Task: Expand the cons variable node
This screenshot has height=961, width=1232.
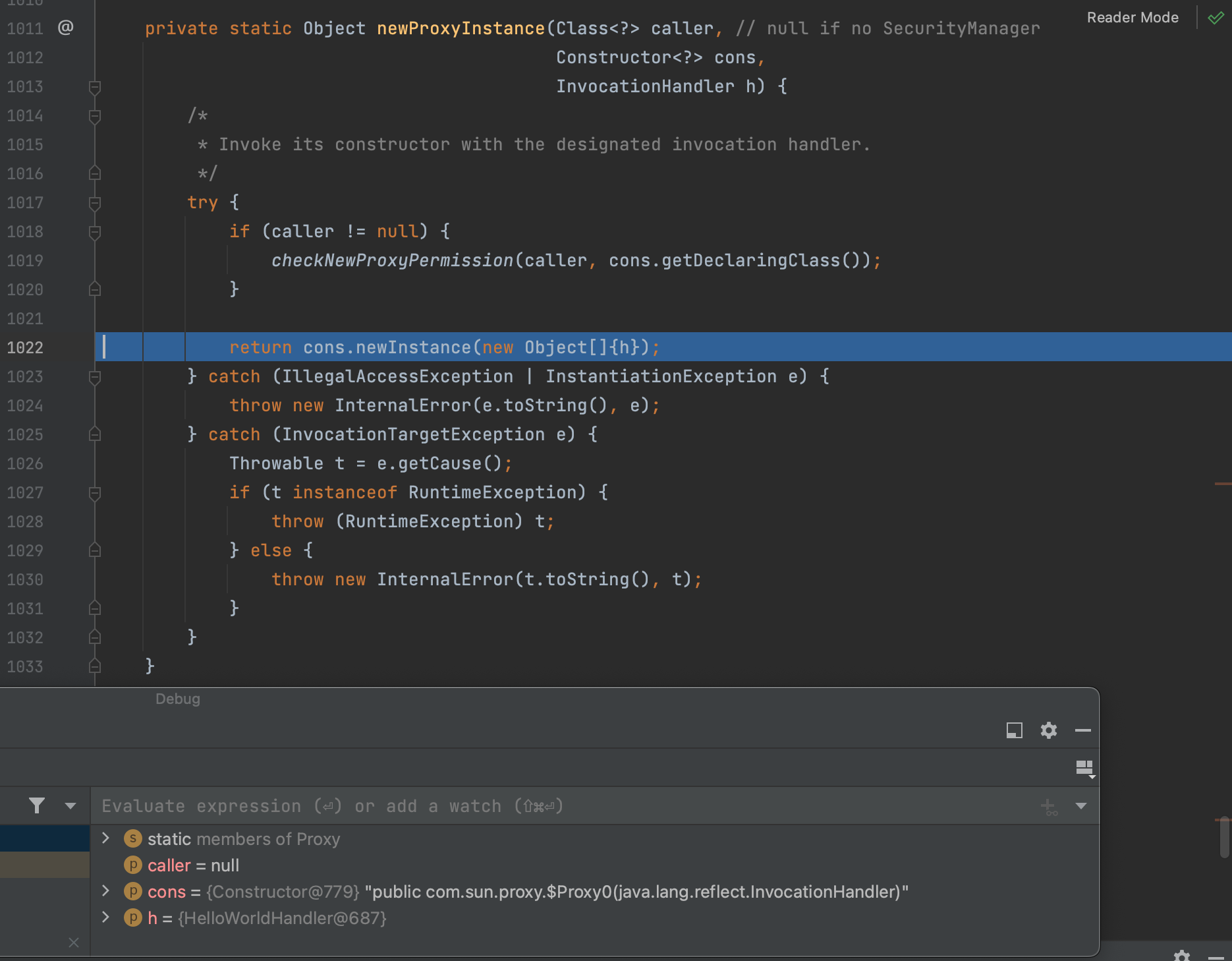Action: tap(105, 891)
